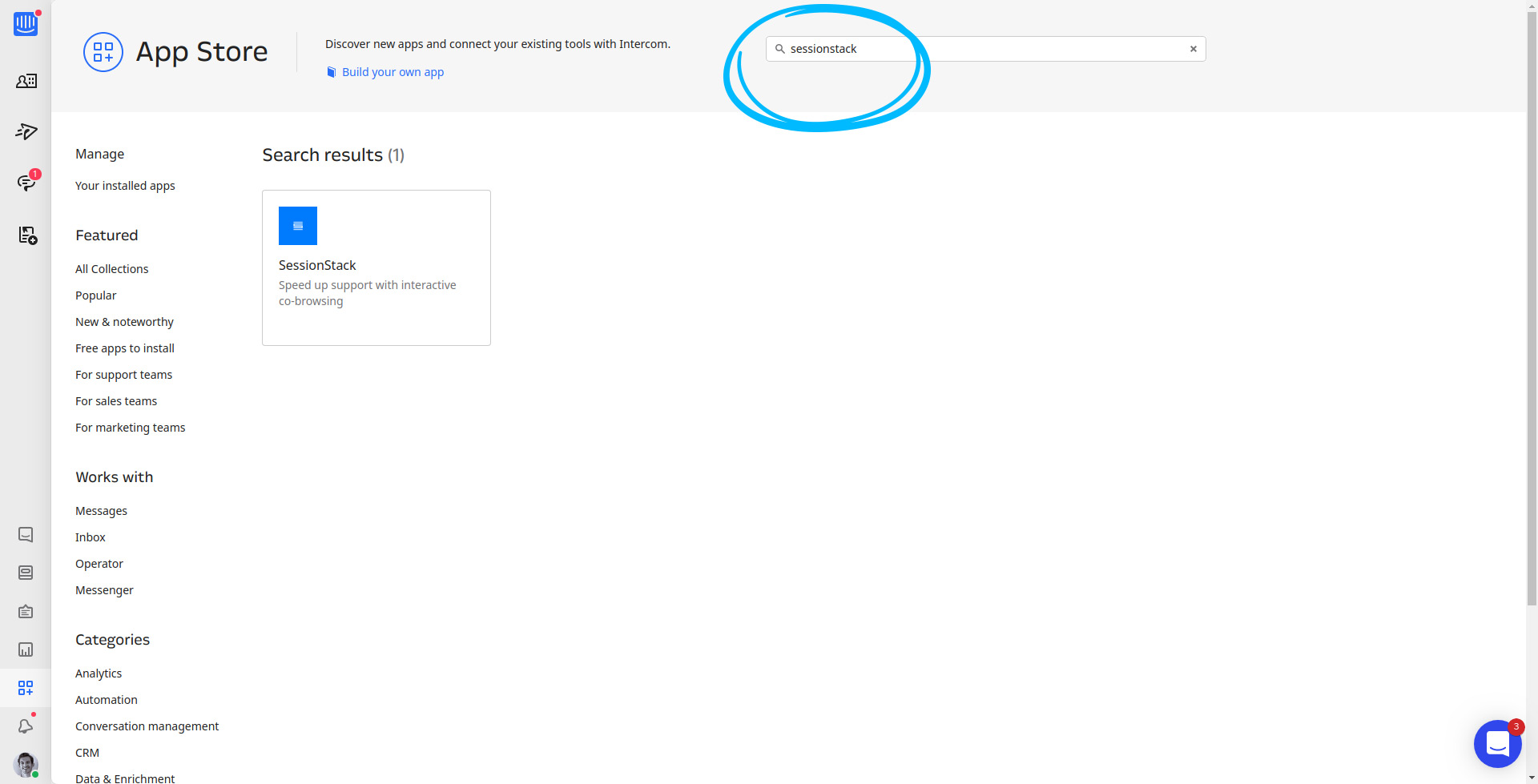Open the SessionStack app card

[376, 267]
